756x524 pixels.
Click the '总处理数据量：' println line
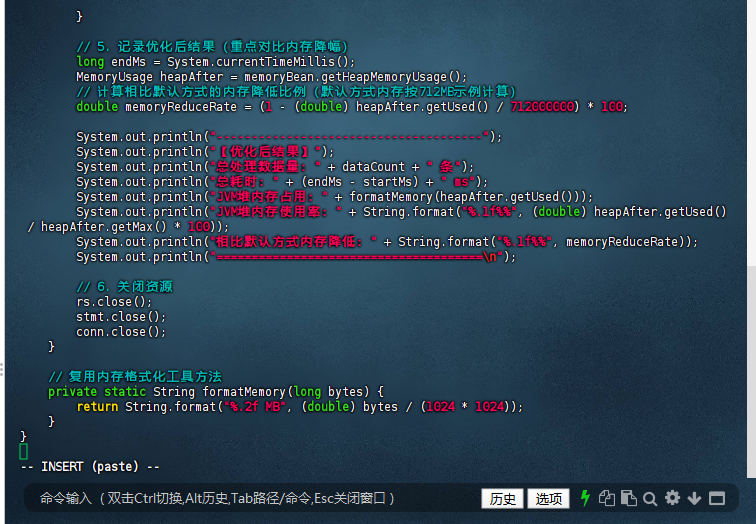[x=275, y=167]
